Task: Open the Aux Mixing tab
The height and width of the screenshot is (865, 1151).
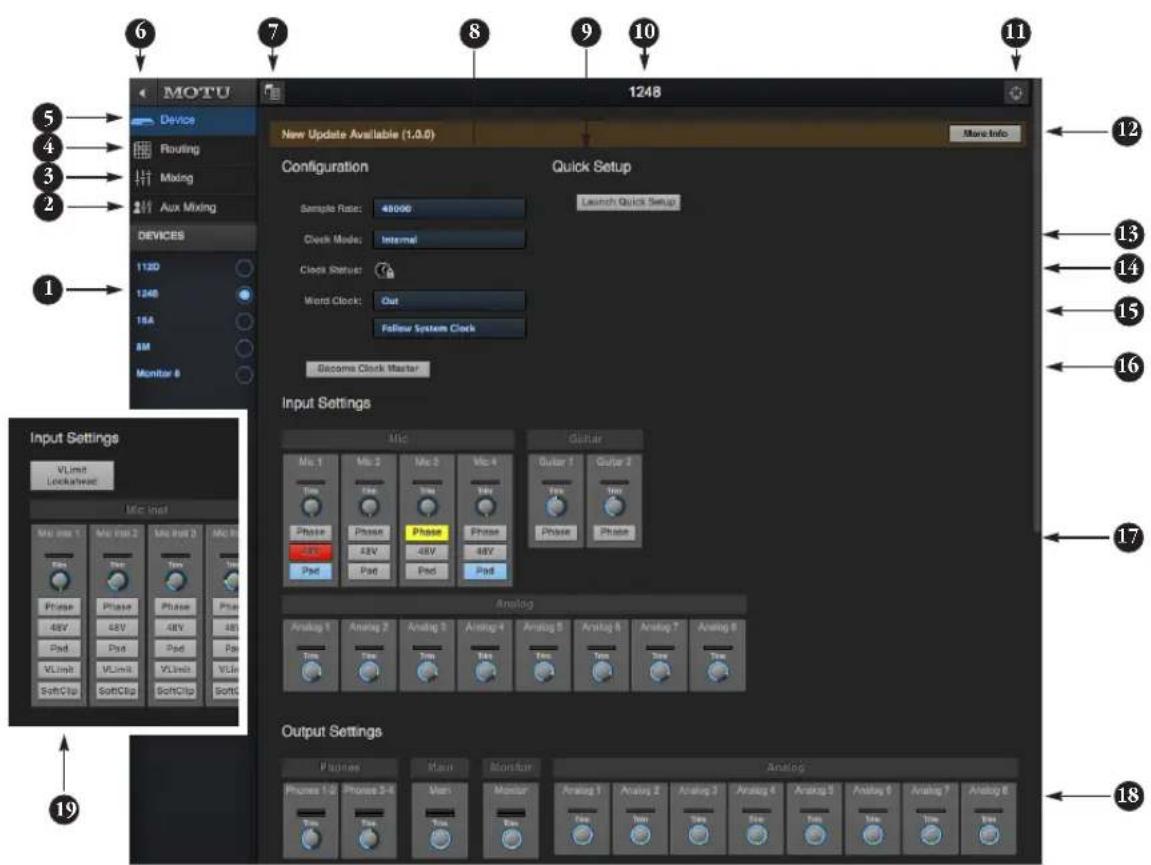Action: pos(193,208)
